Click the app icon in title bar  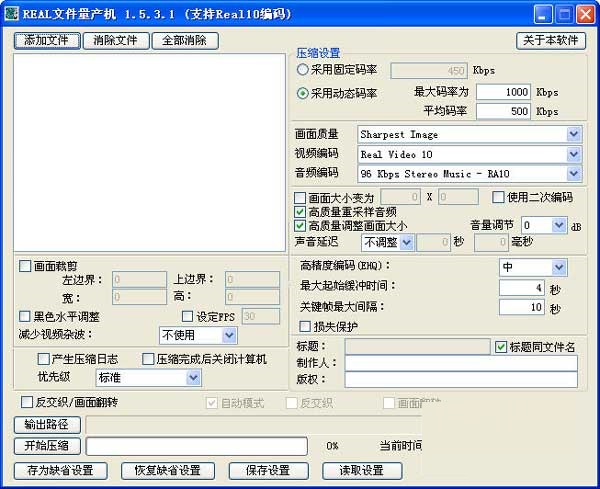(11, 14)
